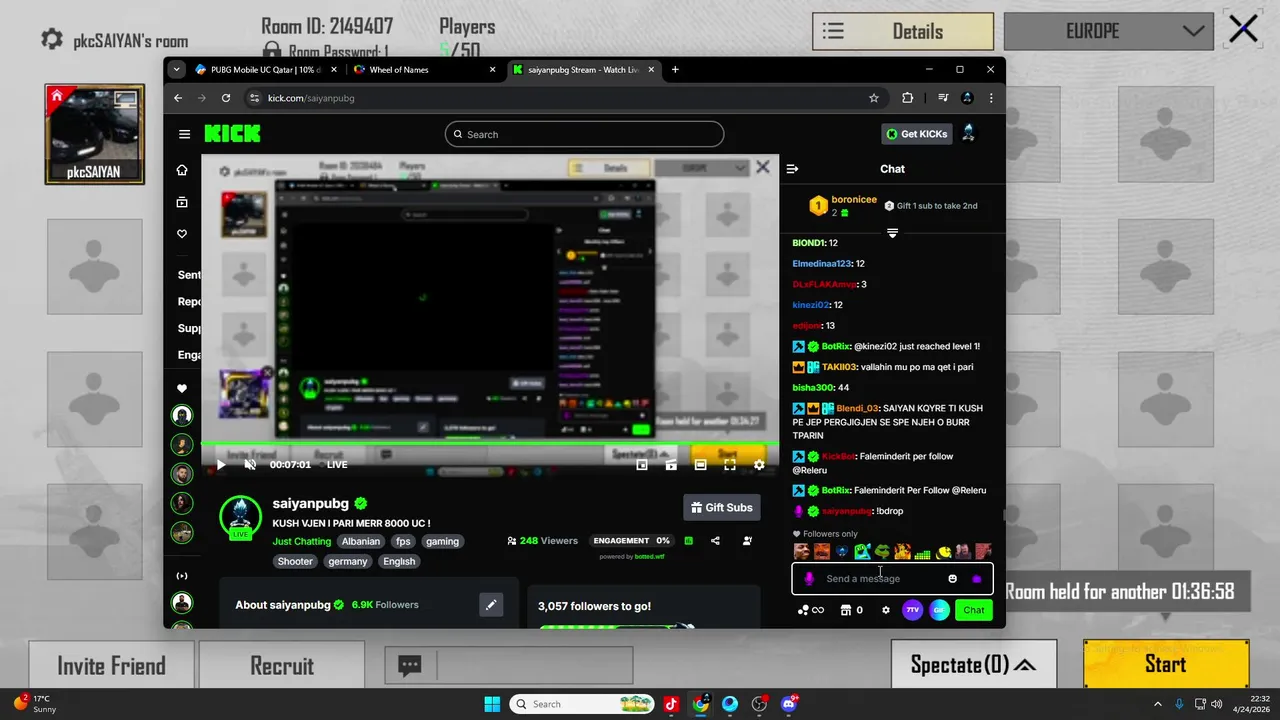Viewport: 1280px width, 720px height.
Task: Select the English tag
Action: point(399,561)
